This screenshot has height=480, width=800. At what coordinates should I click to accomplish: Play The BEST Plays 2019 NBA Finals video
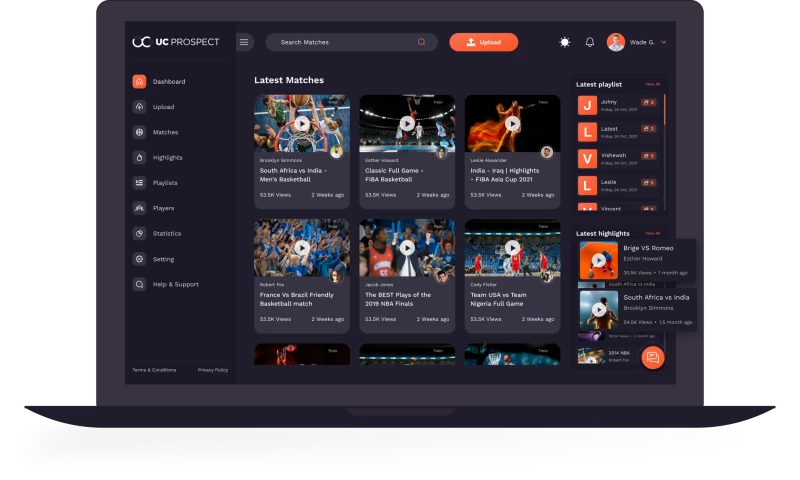coord(407,248)
